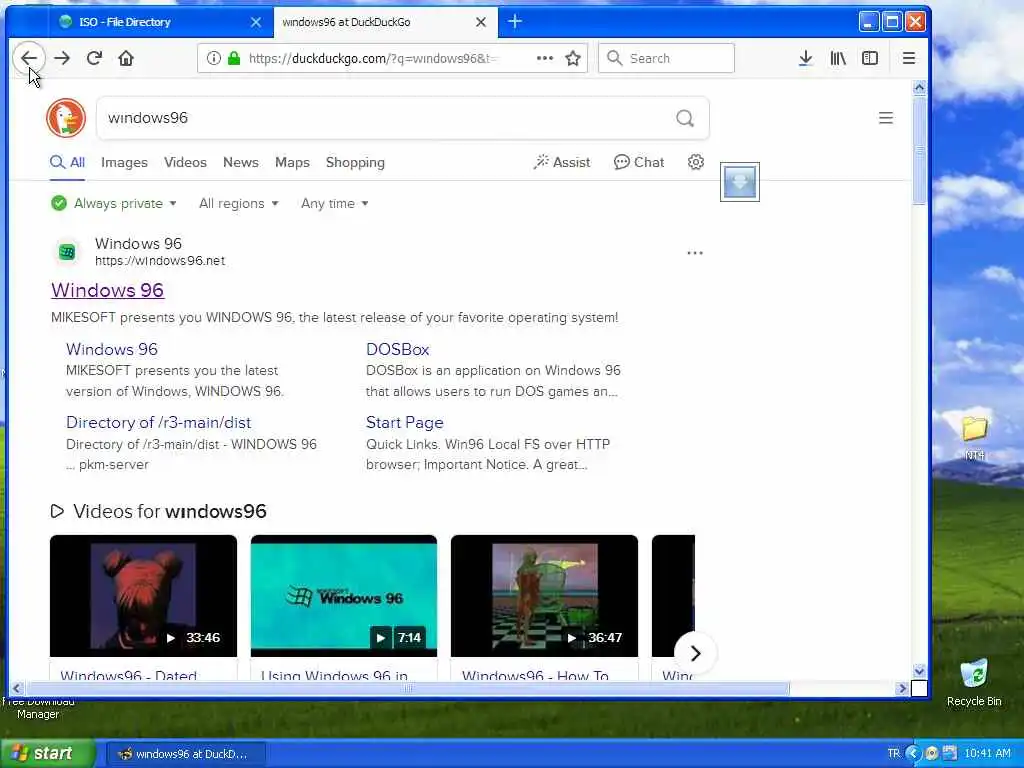Bookmark this page with the star icon
This screenshot has height=768, width=1024.
coord(573,58)
